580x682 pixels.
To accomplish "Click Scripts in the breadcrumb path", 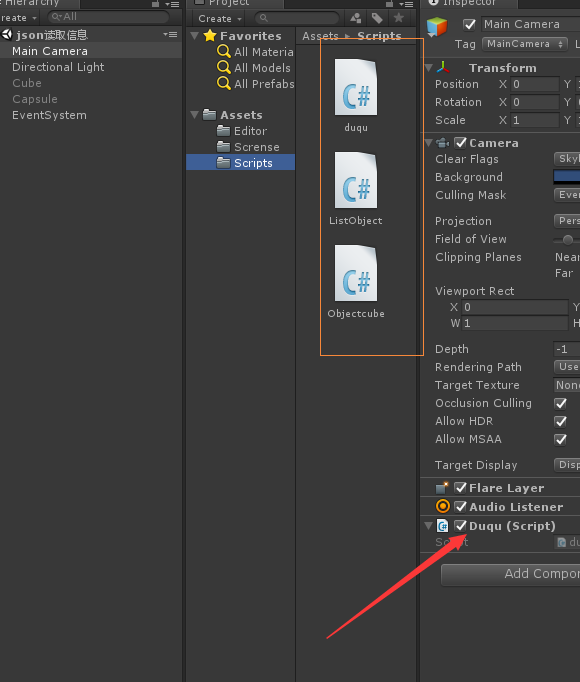I will (x=379, y=36).
